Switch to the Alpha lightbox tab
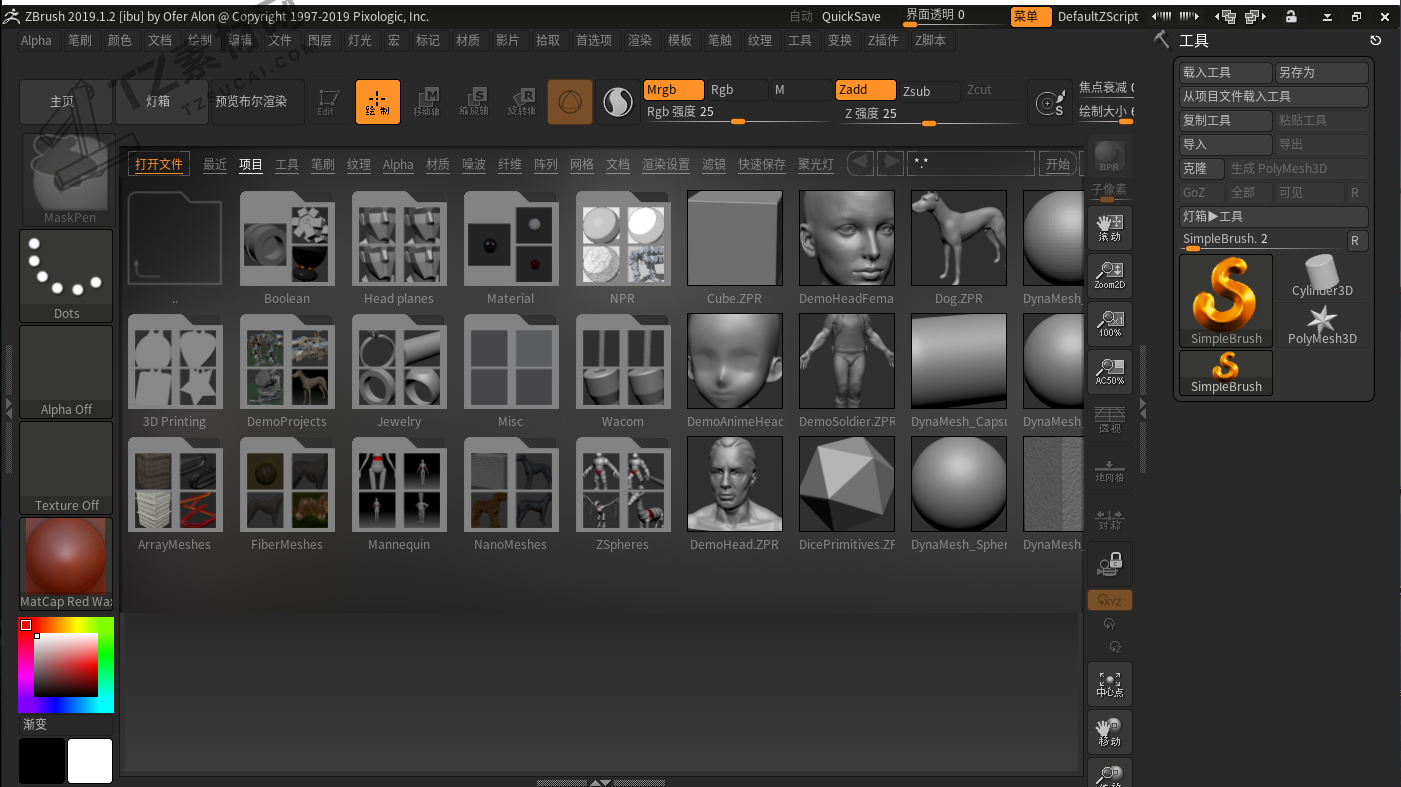Viewport: 1401px width, 787px height. [398, 164]
